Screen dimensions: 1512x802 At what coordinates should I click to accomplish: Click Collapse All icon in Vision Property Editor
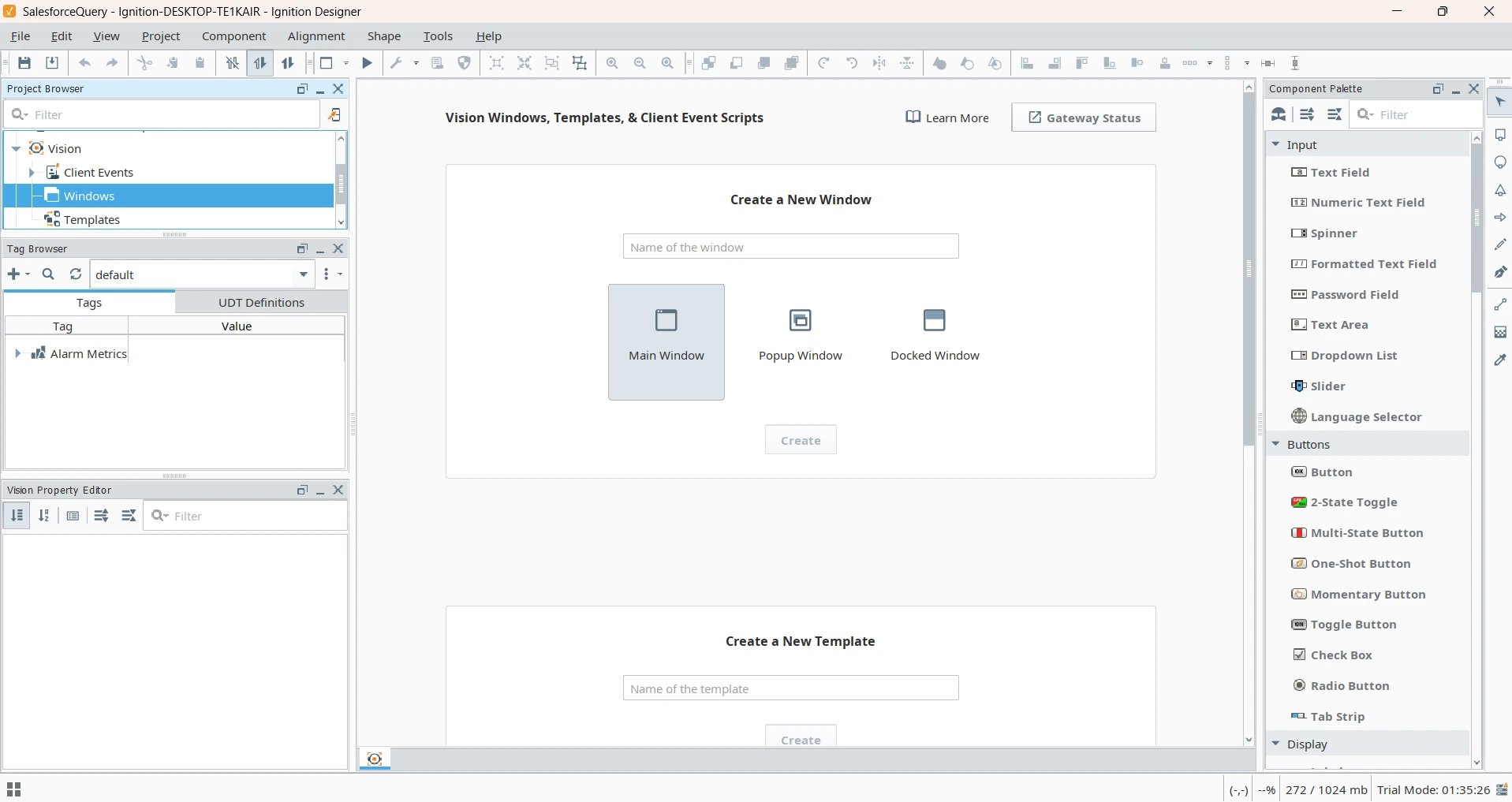[x=129, y=516]
